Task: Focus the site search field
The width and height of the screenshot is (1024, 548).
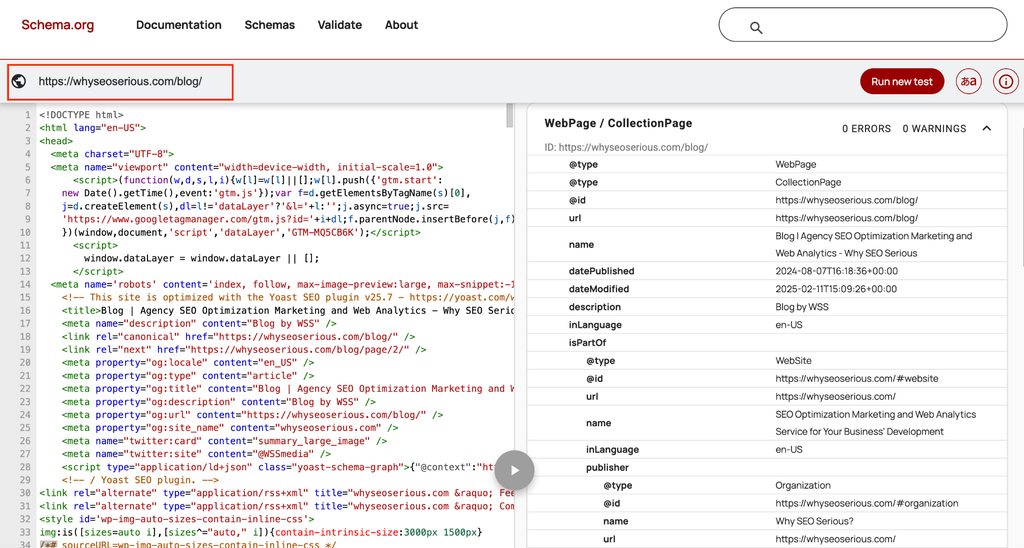Action: (863, 25)
